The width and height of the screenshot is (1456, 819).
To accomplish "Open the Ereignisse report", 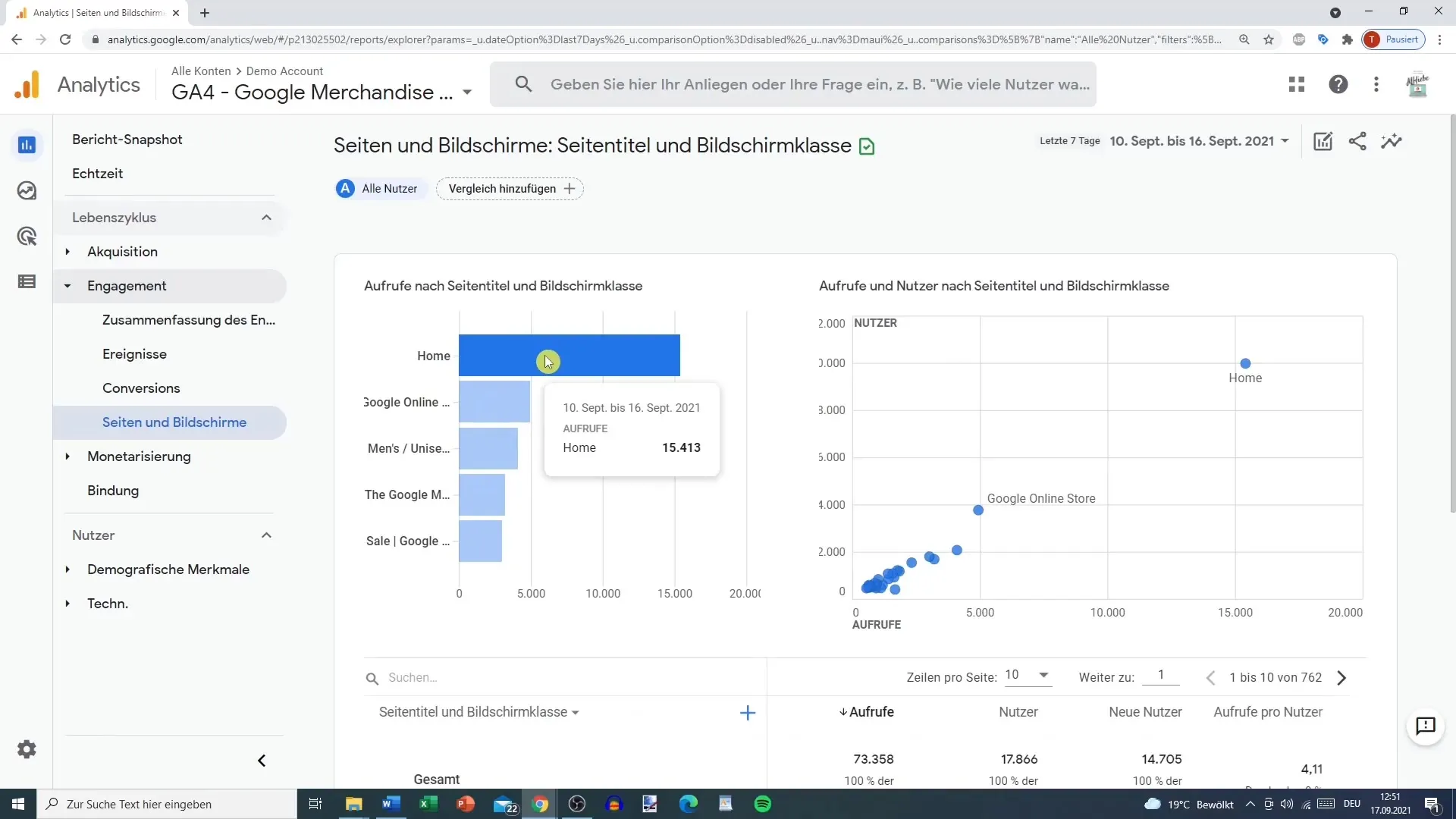I will 134,354.
